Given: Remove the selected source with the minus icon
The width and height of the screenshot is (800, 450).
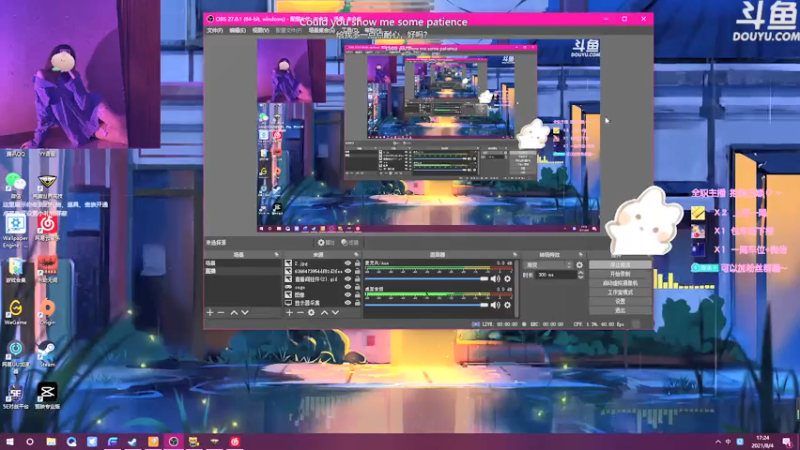Looking at the screenshot, I should tap(300, 312).
